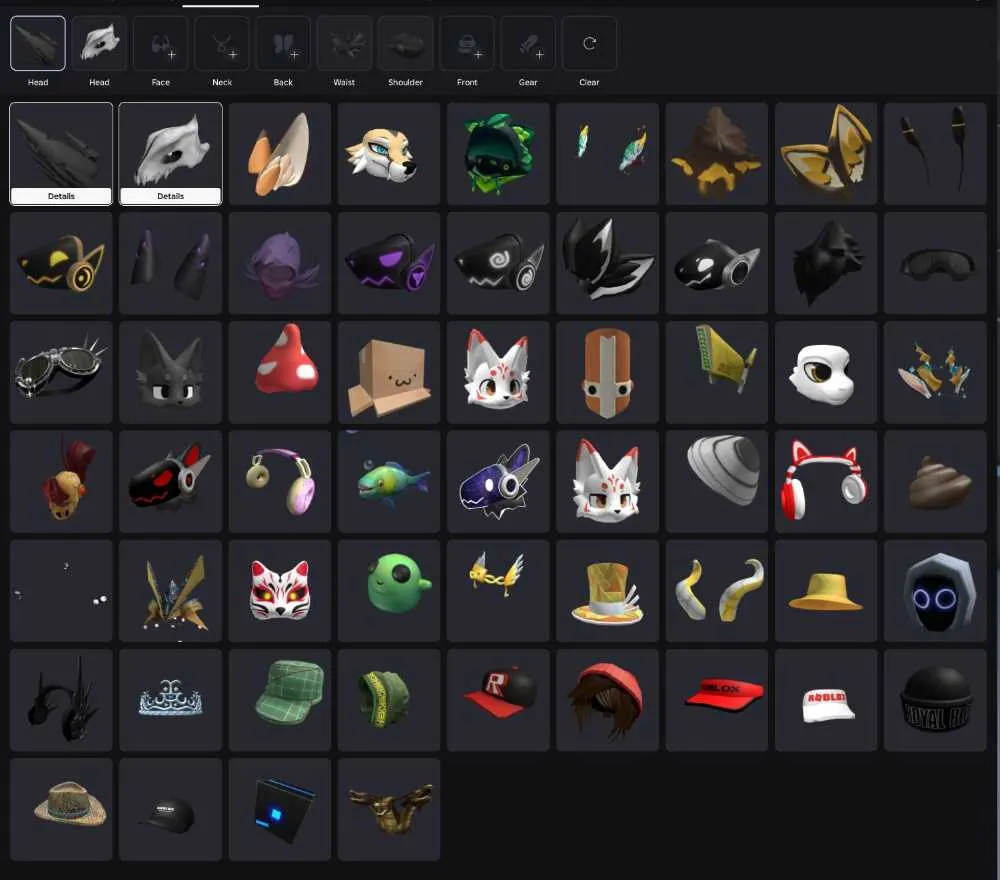Select the brown poop hat
1000x880 pixels.
click(x=936, y=481)
